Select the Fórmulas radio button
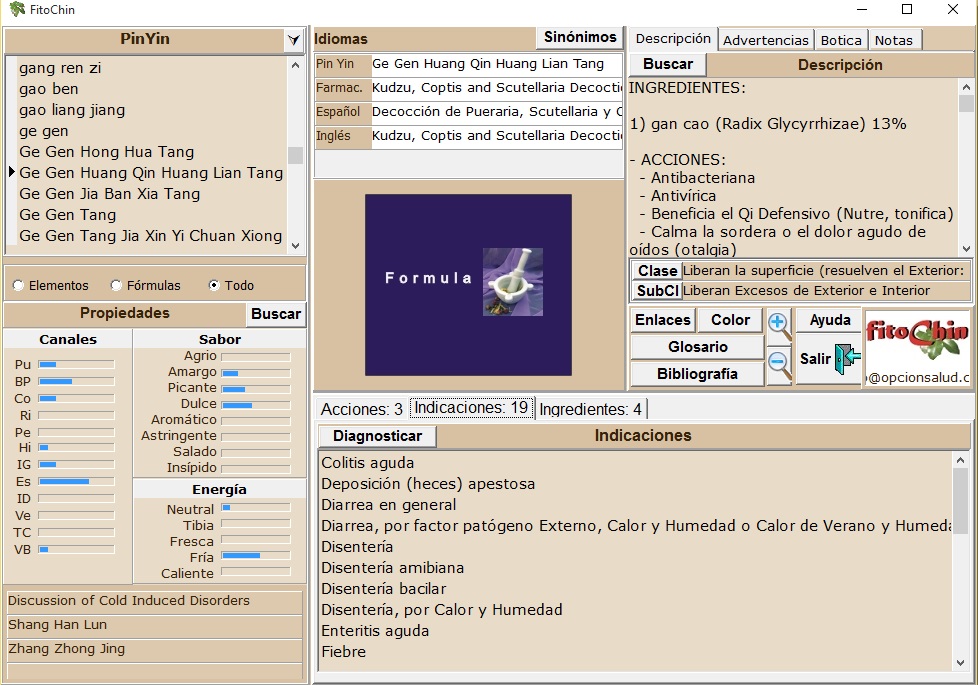 [x=116, y=285]
